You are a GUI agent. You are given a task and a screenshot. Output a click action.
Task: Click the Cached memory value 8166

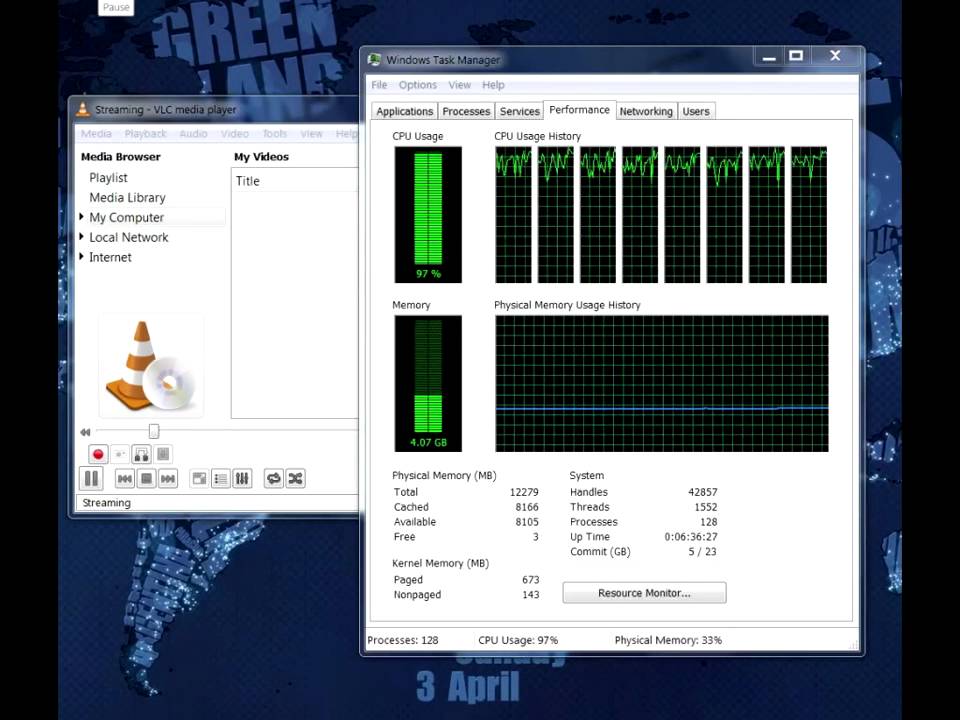(527, 507)
